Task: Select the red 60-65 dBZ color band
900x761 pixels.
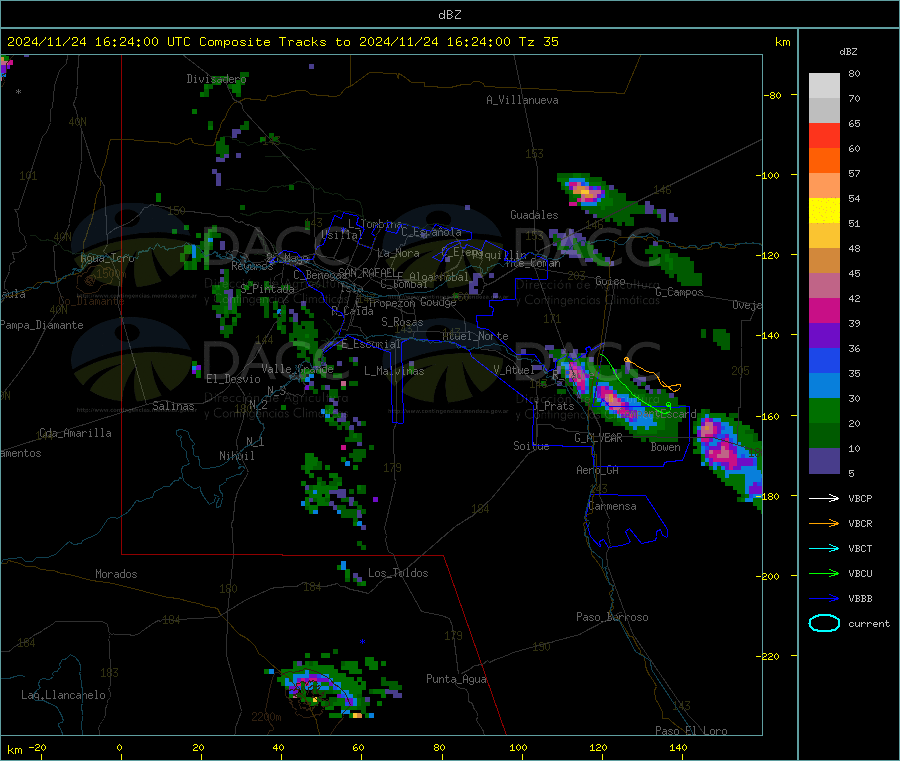Action: tap(824, 135)
